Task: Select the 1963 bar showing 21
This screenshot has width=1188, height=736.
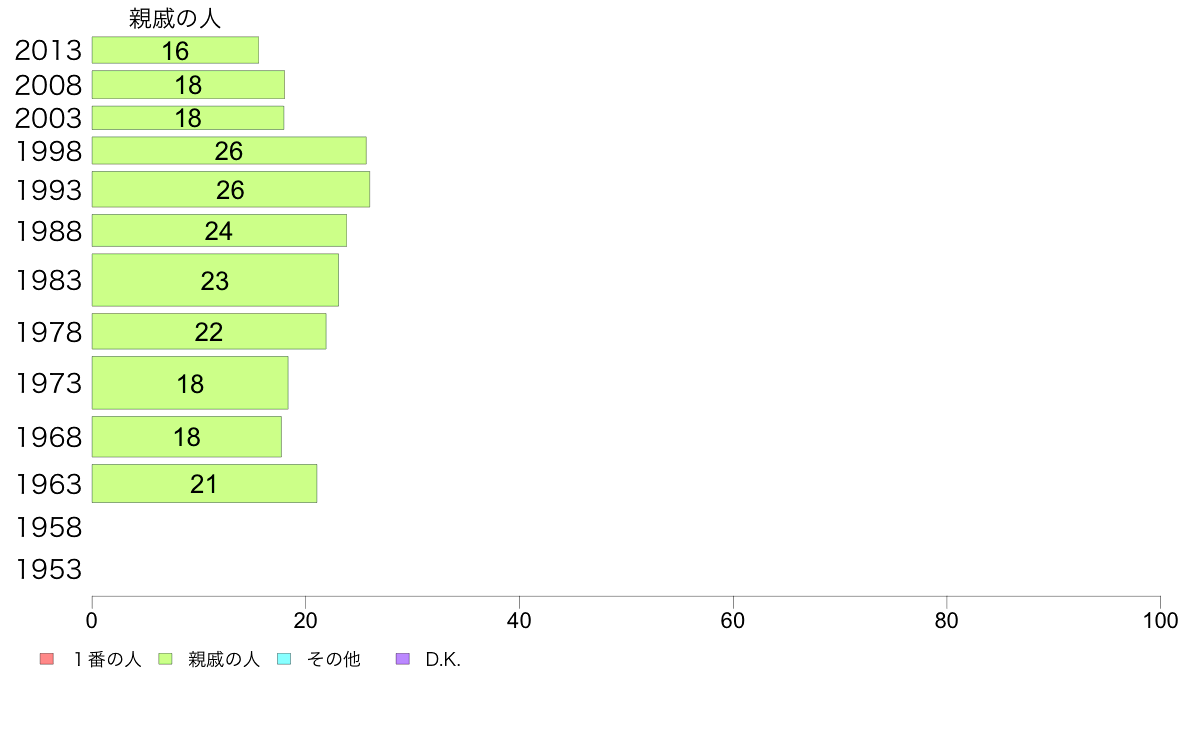Action: tap(204, 484)
